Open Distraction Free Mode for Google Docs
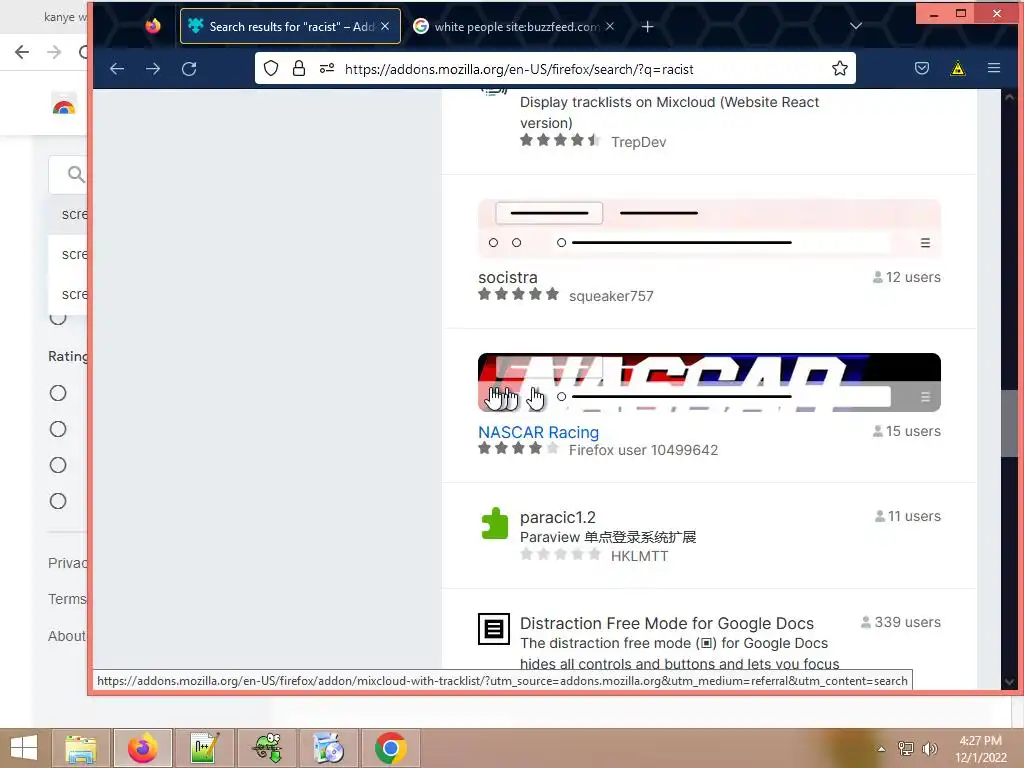The width and height of the screenshot is (1024, 768). coord(667,623)
